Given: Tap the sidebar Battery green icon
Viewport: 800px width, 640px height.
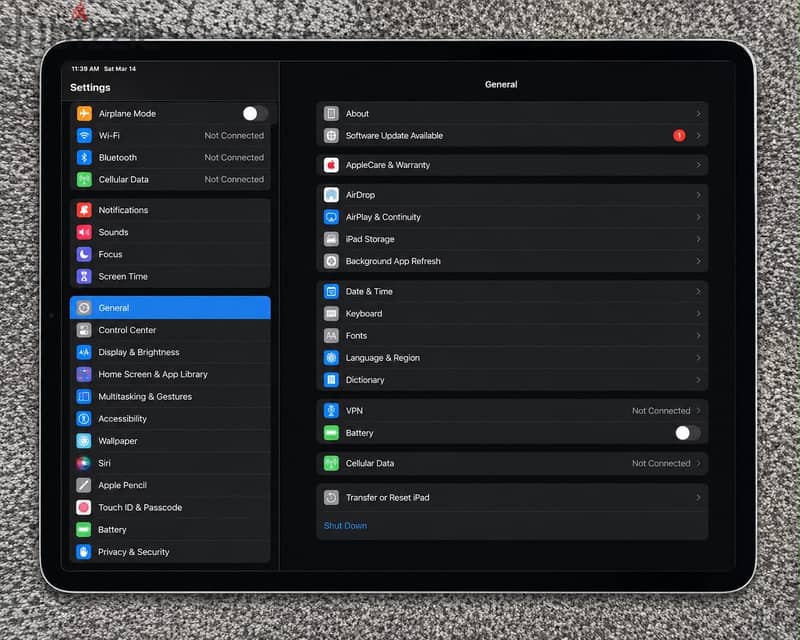Looking at the screenshot, I should (x=84, y=529).
